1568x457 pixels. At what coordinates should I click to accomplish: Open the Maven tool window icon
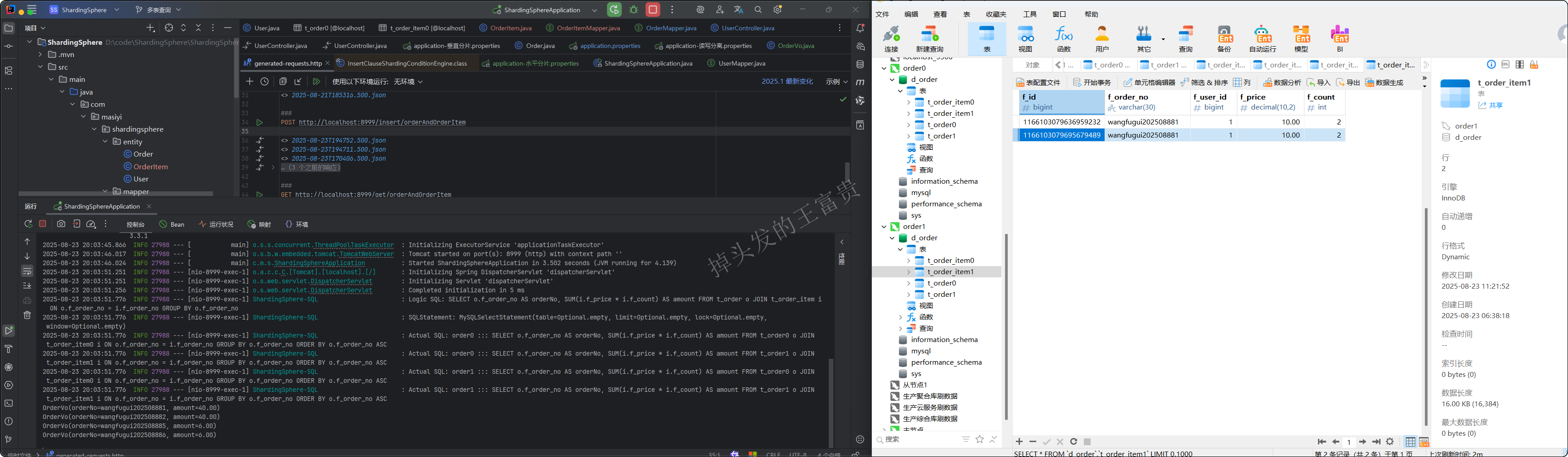pos(860,82)
